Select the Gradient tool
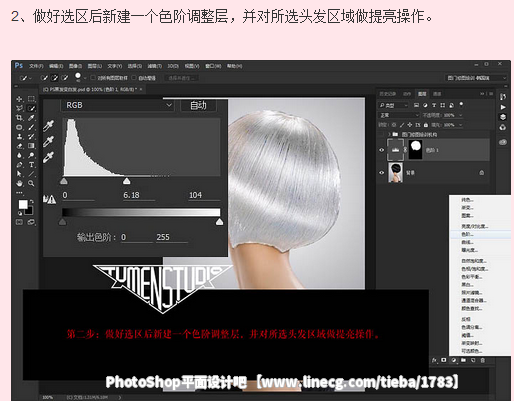 click(31, 146)
